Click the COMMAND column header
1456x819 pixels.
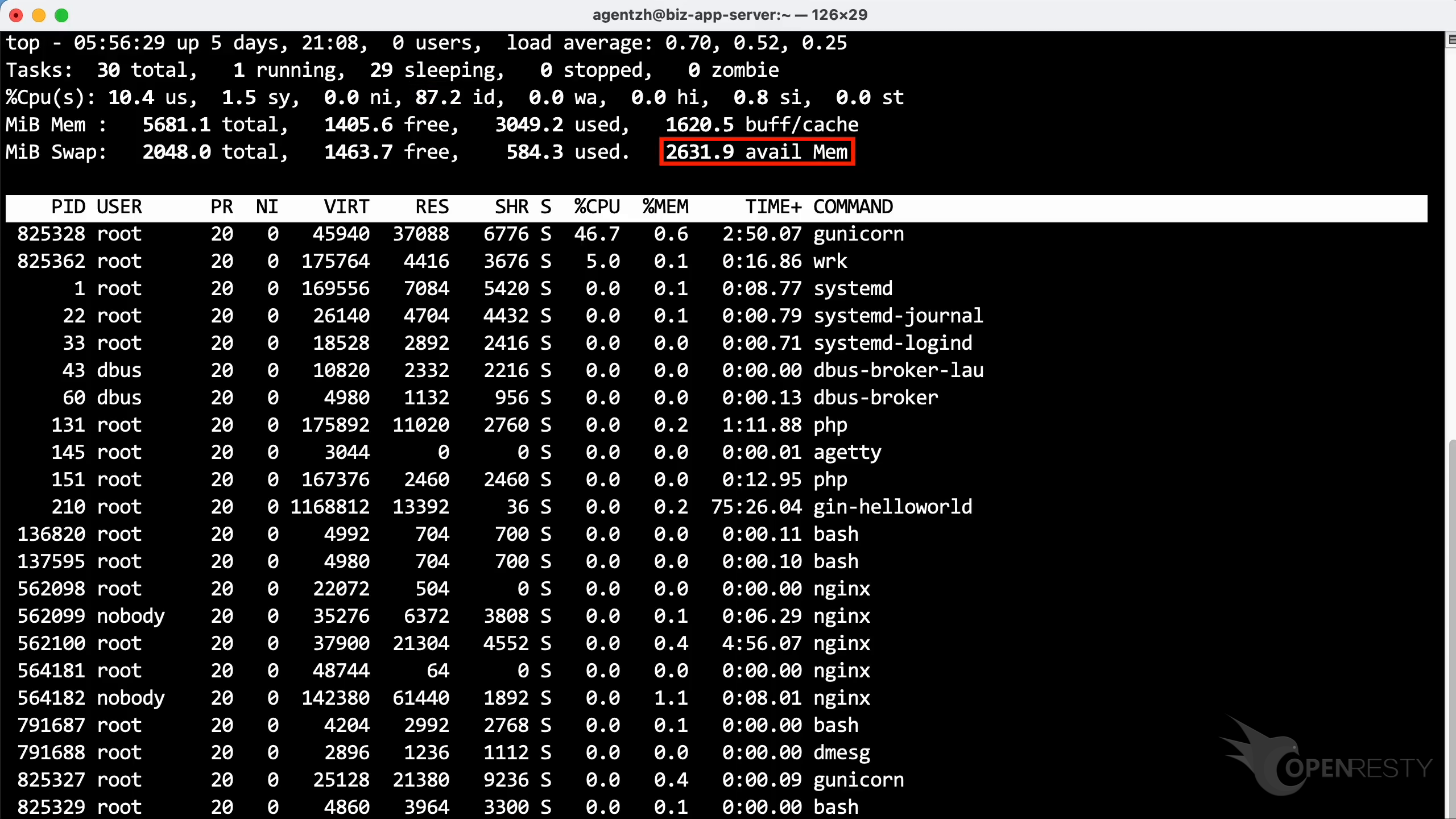coord(853,207)
